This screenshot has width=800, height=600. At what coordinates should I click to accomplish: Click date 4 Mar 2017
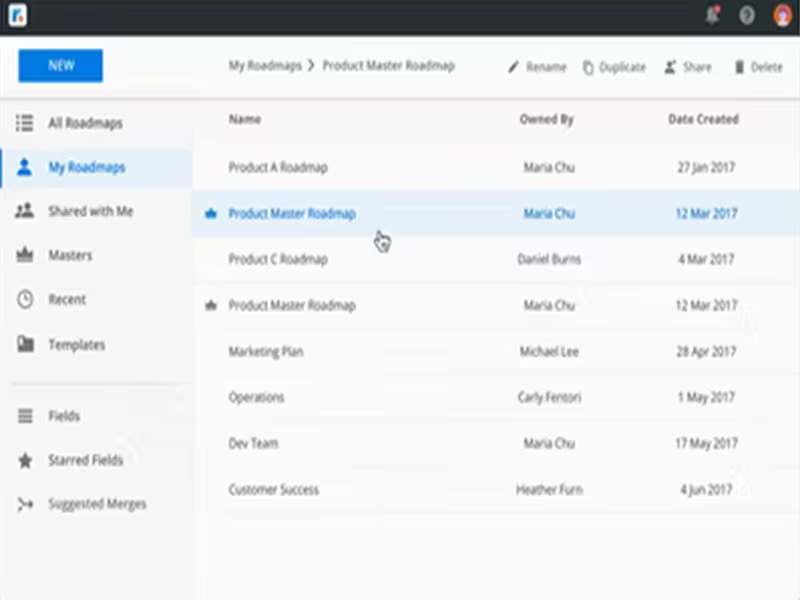[706, 259]
